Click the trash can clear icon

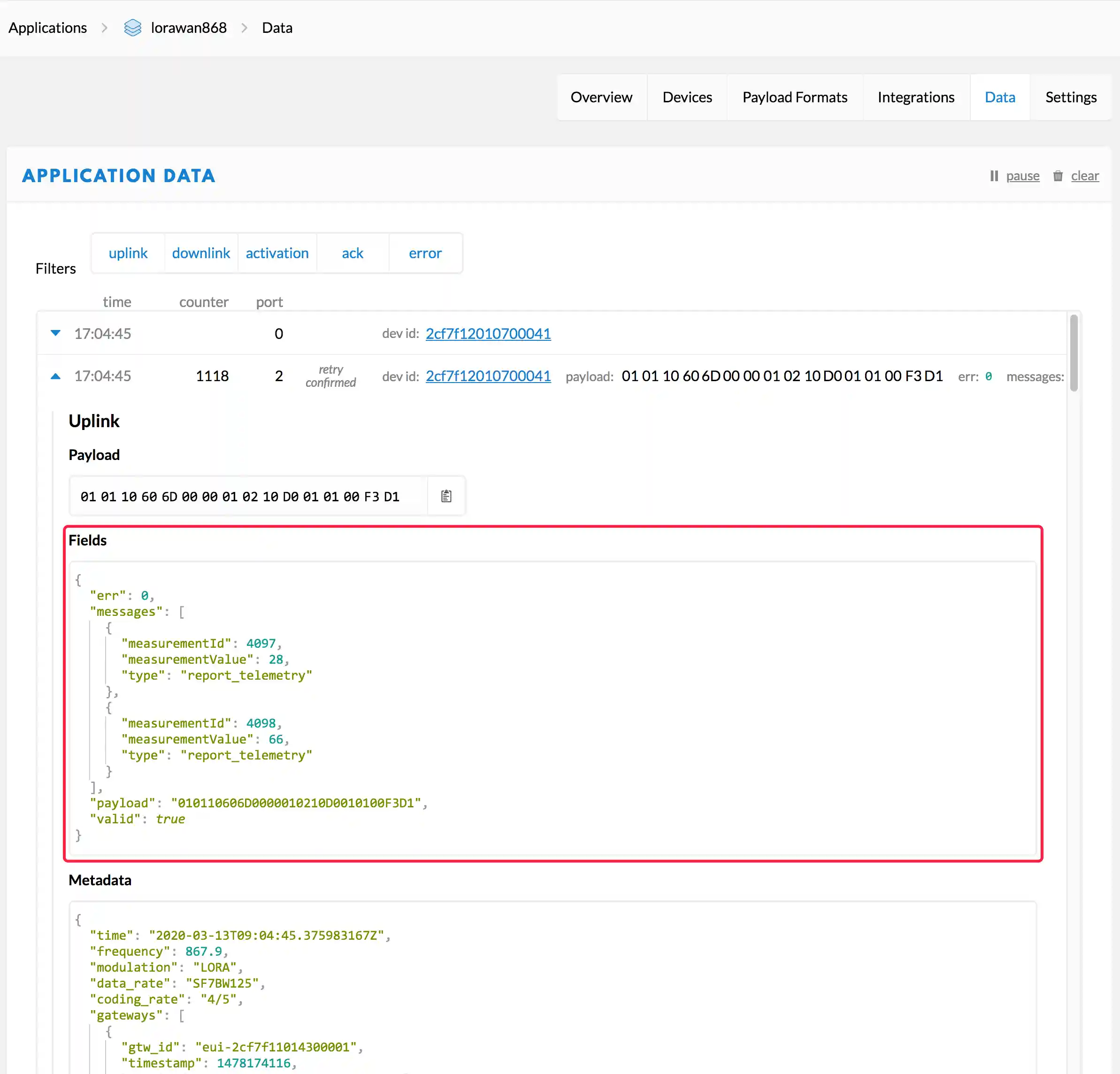tap(1058, 176)
